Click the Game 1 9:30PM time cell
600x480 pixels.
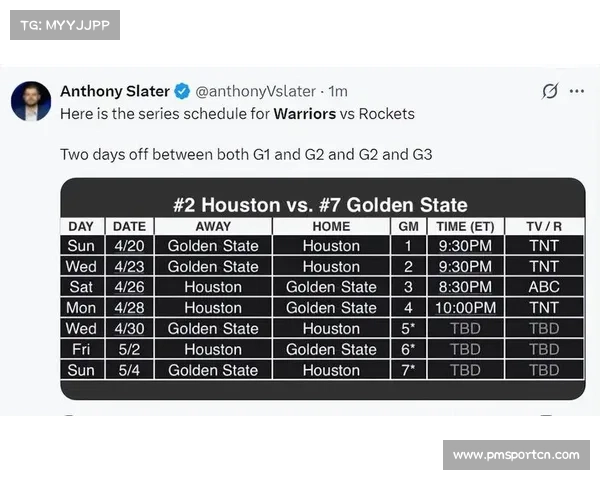(x=465, y=245)
